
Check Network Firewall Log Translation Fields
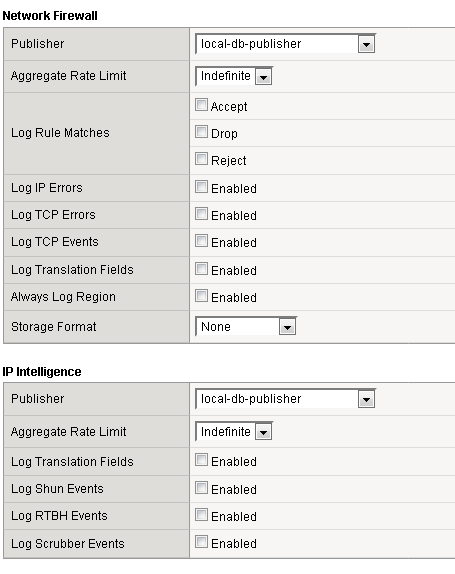[x=201, y=269]
